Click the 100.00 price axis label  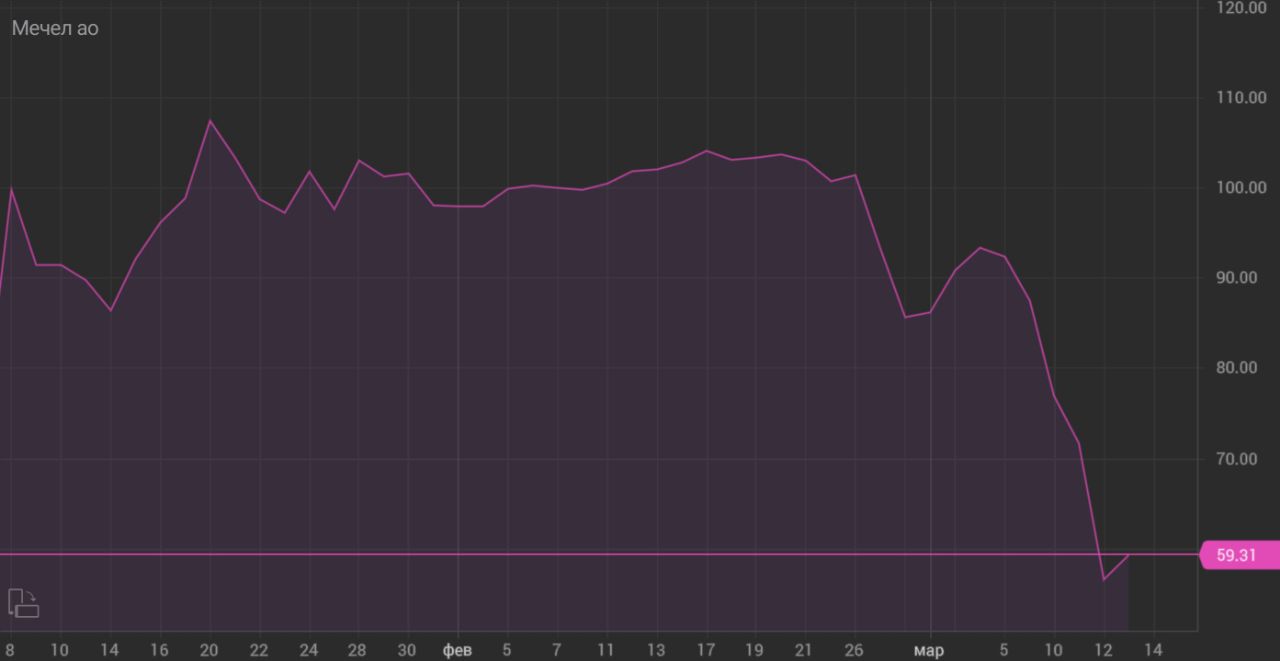1242,188
